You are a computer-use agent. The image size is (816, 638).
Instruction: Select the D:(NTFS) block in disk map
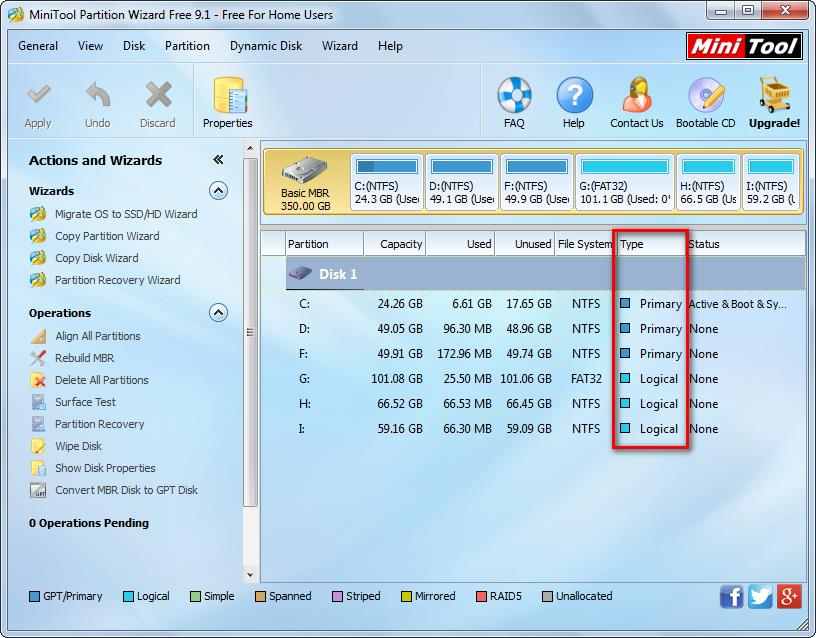(x=462, y=182)
